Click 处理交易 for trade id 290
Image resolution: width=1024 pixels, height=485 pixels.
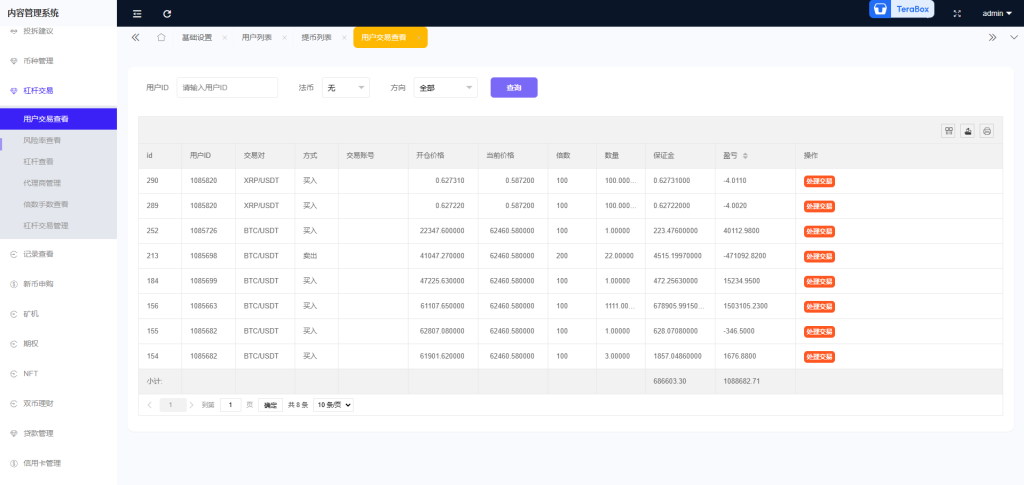pyautogui.click(x=819, y=181)
